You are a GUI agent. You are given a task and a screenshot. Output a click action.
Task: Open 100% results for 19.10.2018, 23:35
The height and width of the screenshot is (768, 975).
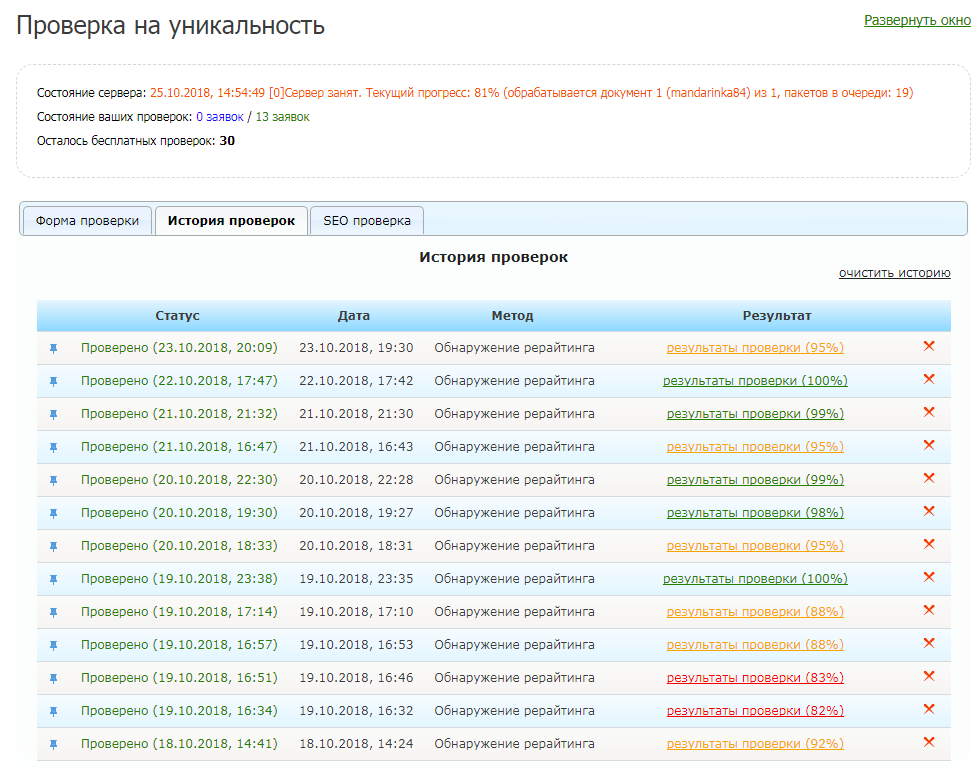tap(755, 578)
